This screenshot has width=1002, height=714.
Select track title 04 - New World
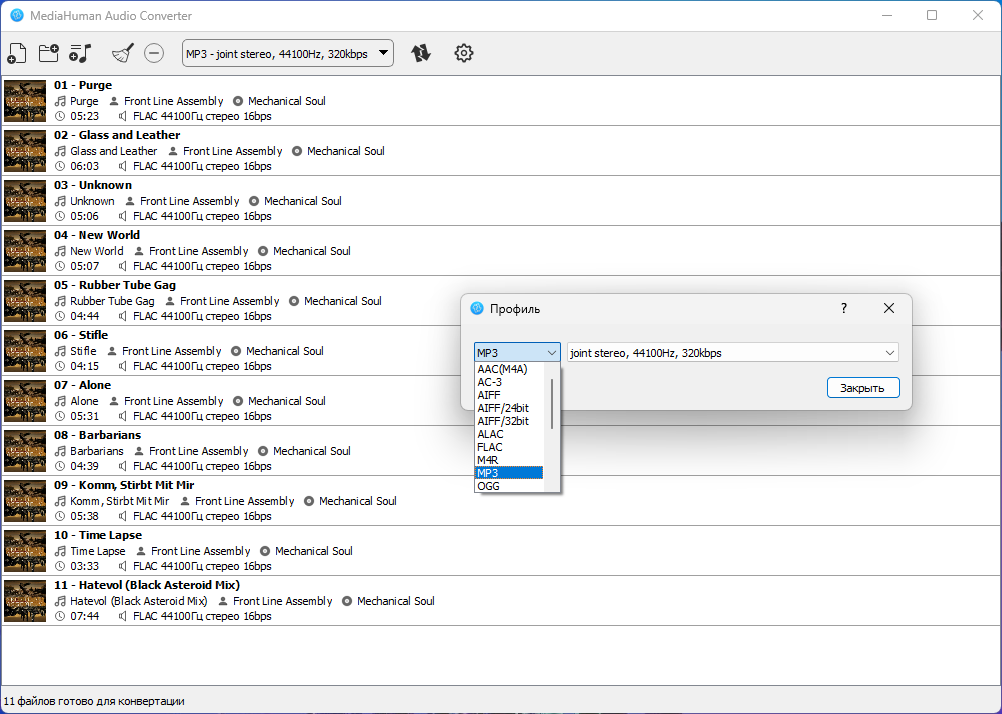[x=96, y=235]
